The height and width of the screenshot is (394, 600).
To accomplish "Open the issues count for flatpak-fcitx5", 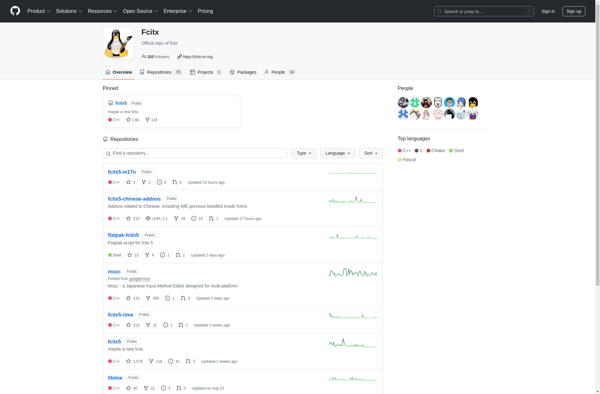I will pyautogui.click(x=165, y=255).
